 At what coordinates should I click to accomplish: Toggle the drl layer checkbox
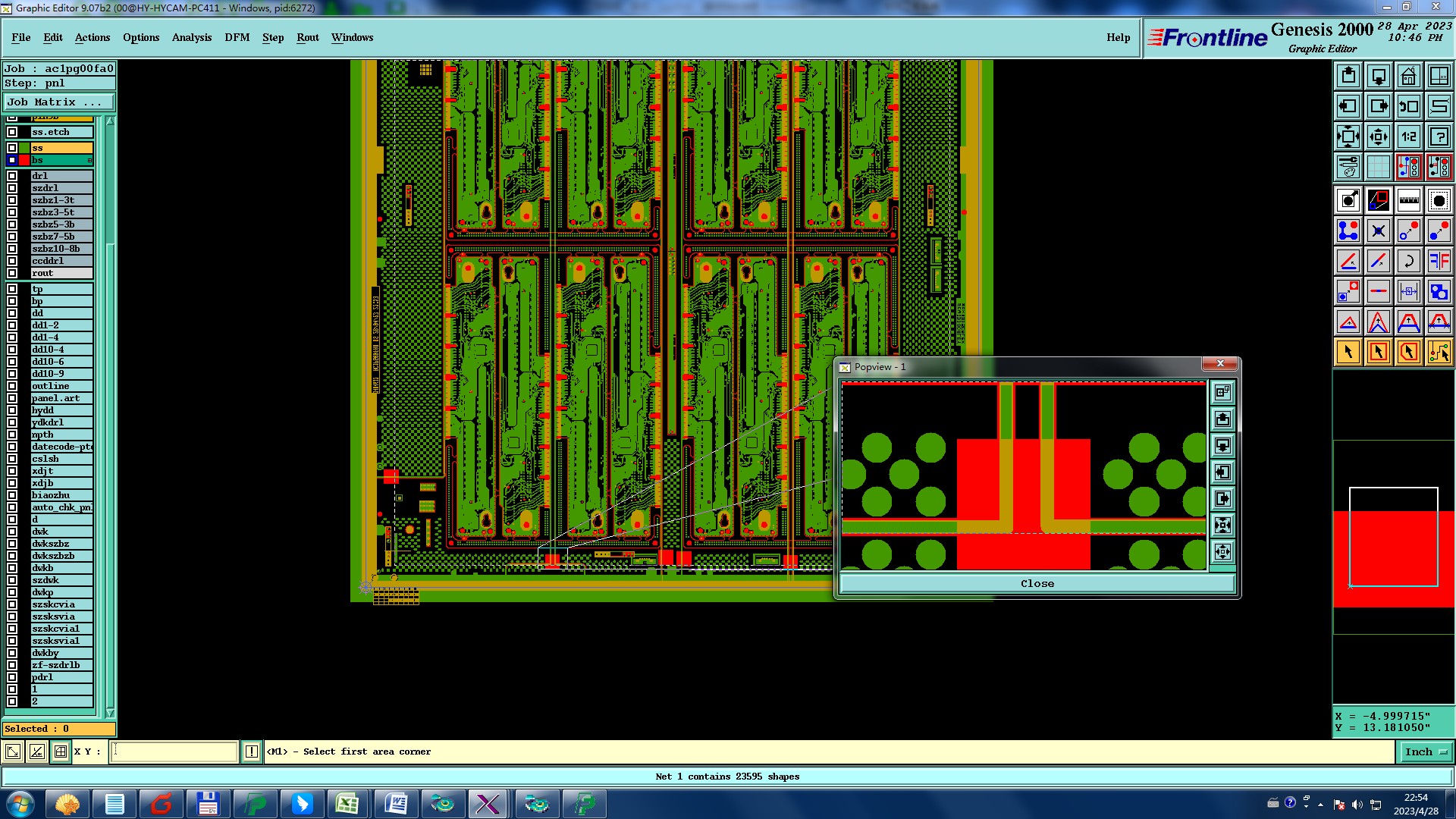(x=12, y=176)
